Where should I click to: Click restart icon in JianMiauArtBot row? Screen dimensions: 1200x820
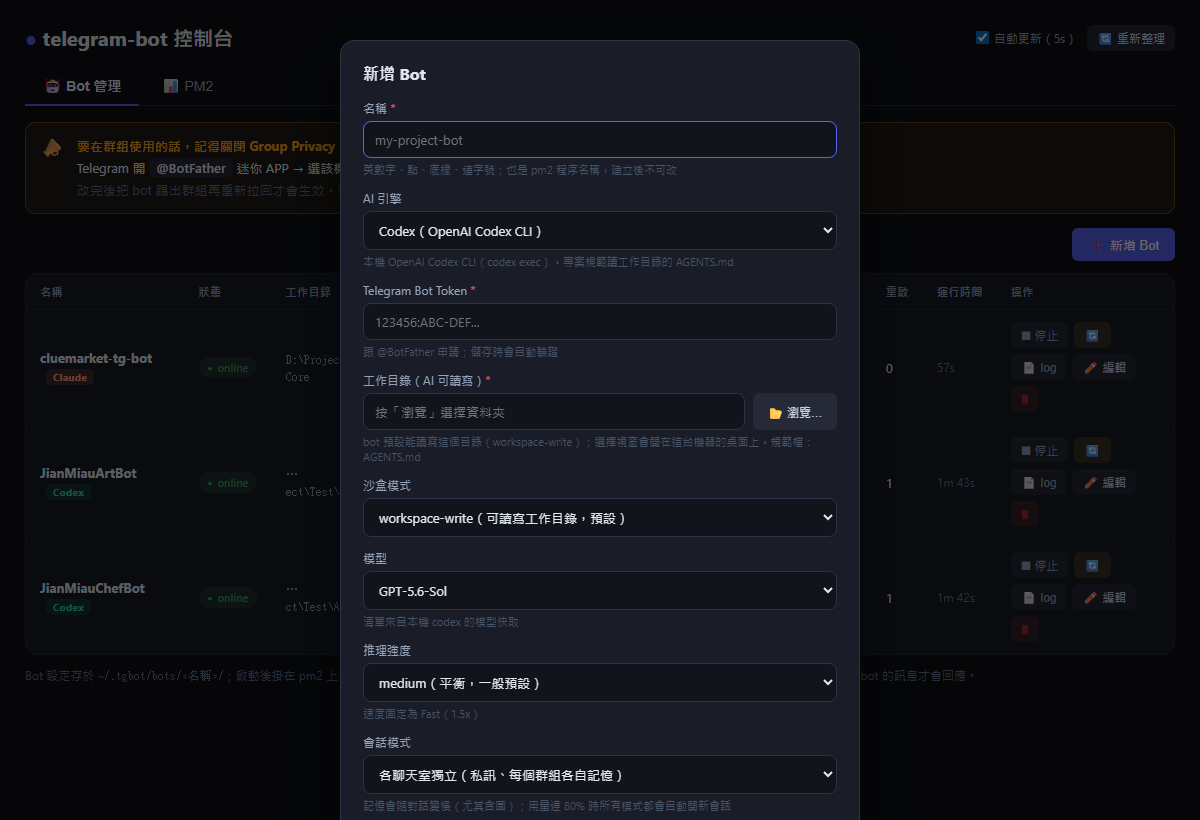[x=1092, y=450]
